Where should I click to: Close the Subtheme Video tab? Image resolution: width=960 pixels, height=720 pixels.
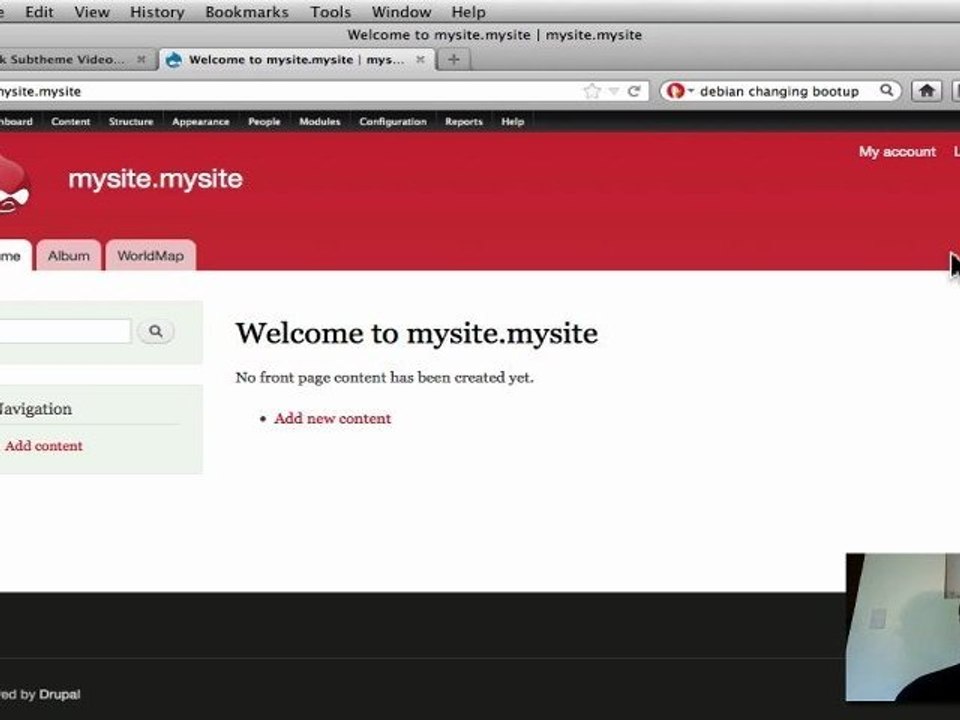pos(141,59)
